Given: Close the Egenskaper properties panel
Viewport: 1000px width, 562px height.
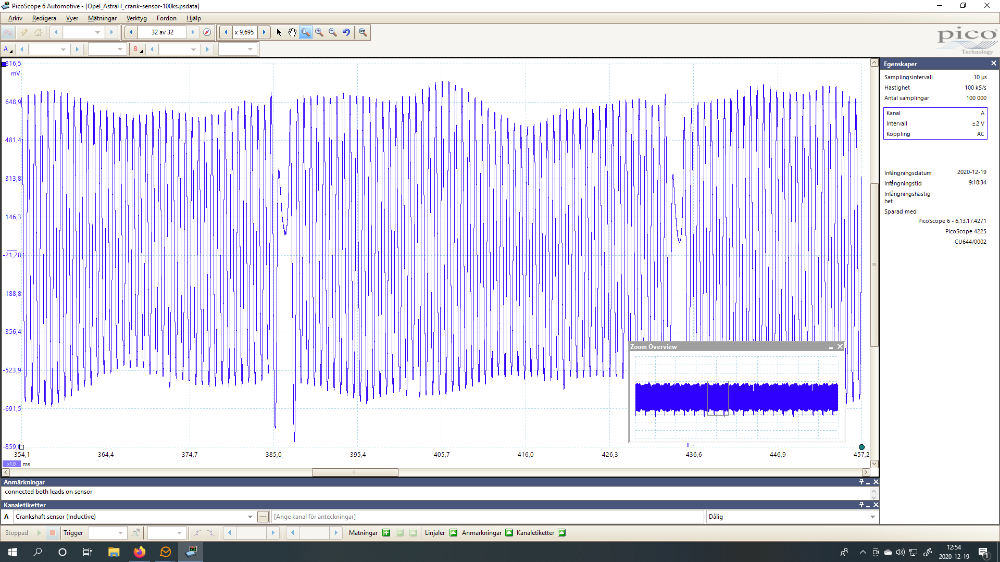Looking at the screenshot, I should coord(993,63).
